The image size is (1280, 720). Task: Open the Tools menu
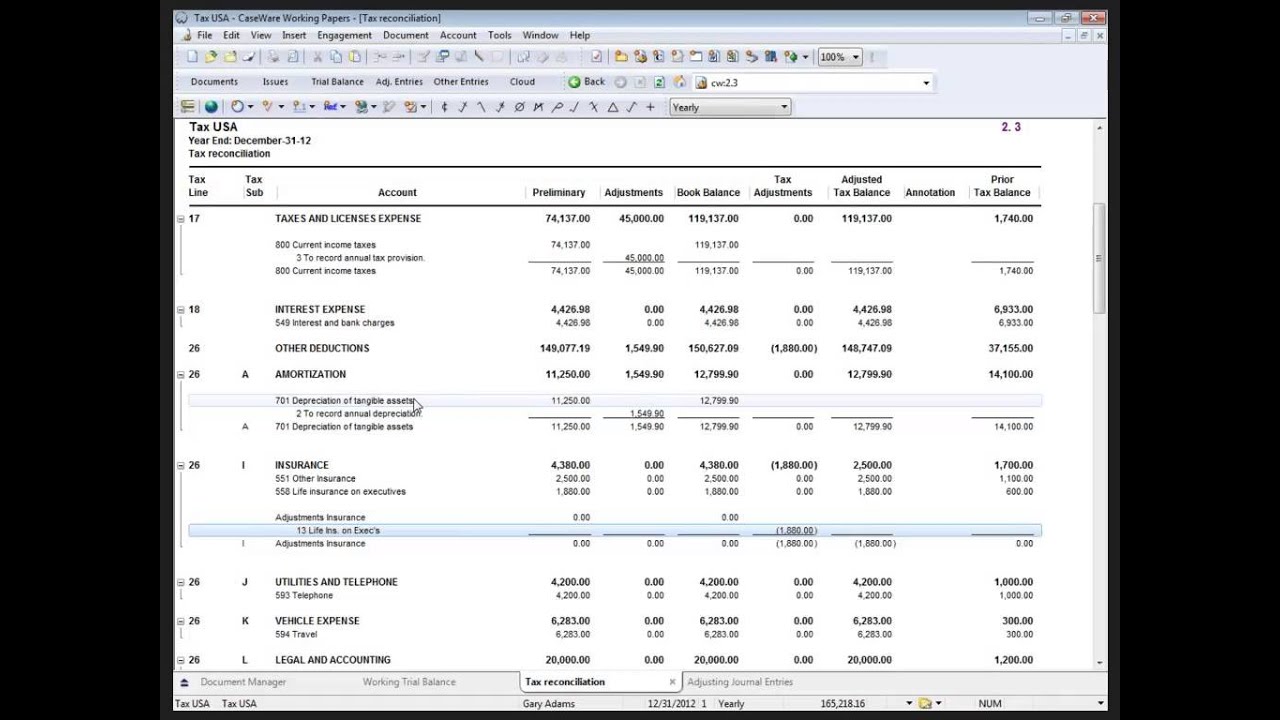point(499,35)
